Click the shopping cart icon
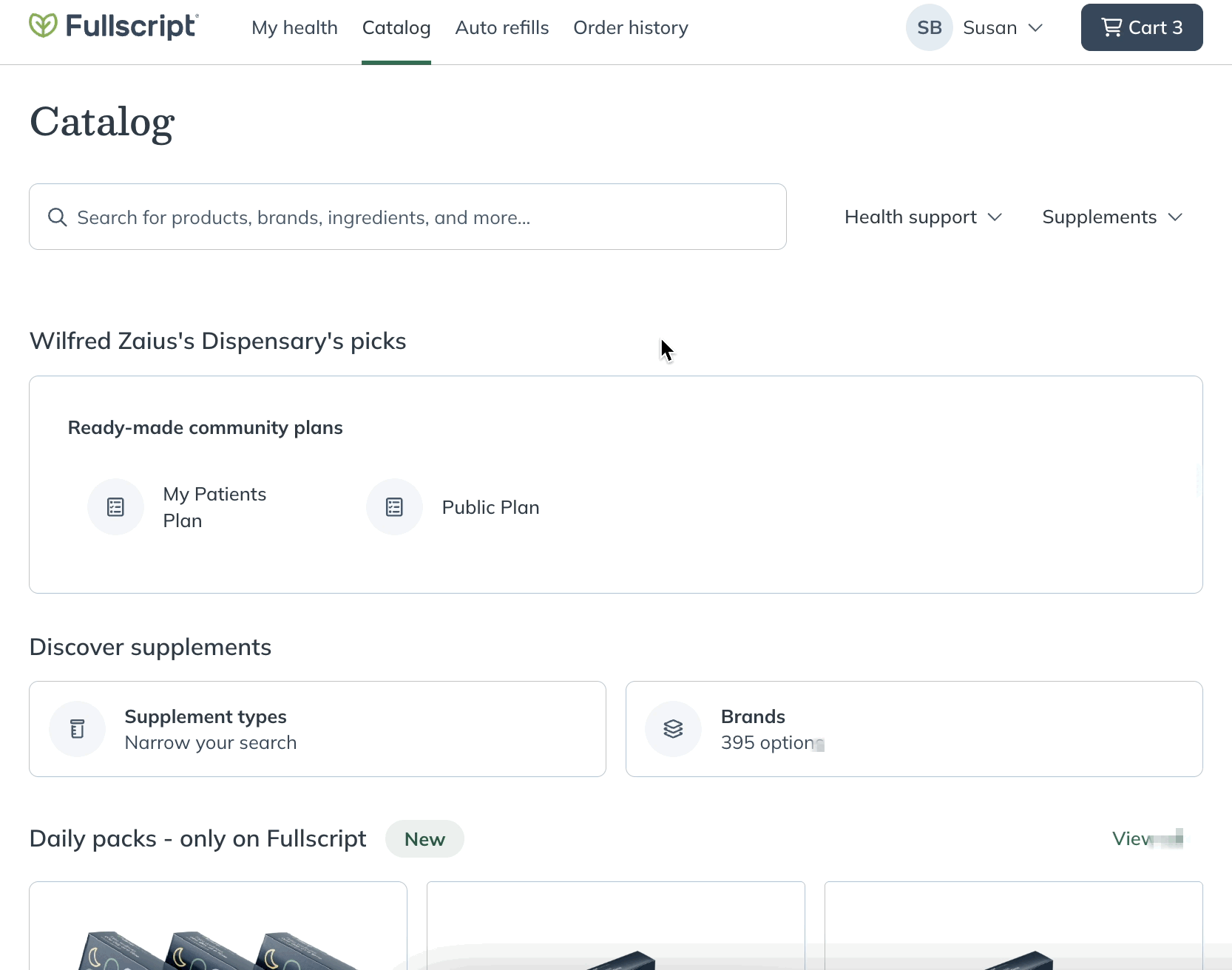The height and width of the screenshot is (970, 1232). pos(1111,27)
